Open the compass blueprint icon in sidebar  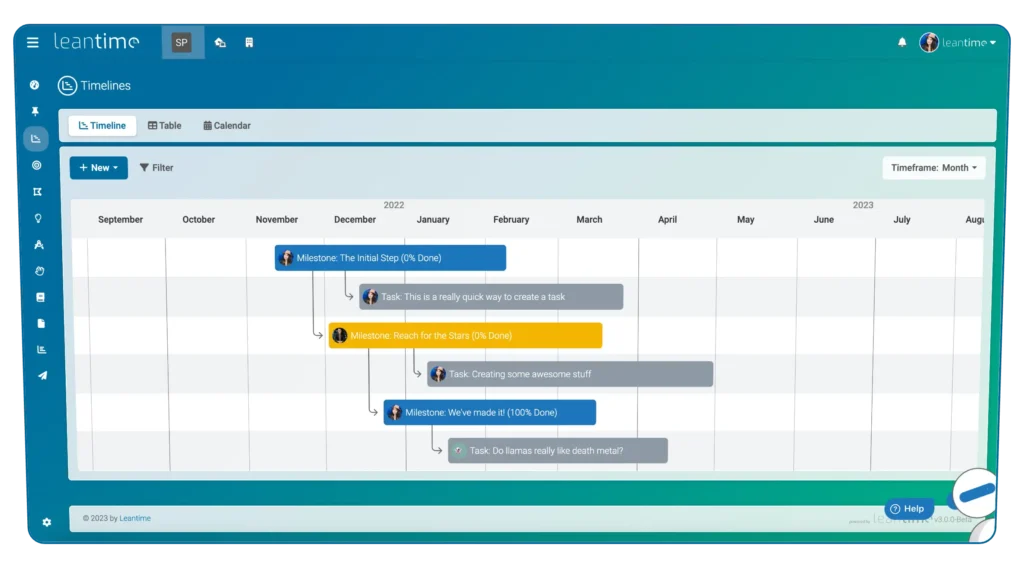click(39, 245)
